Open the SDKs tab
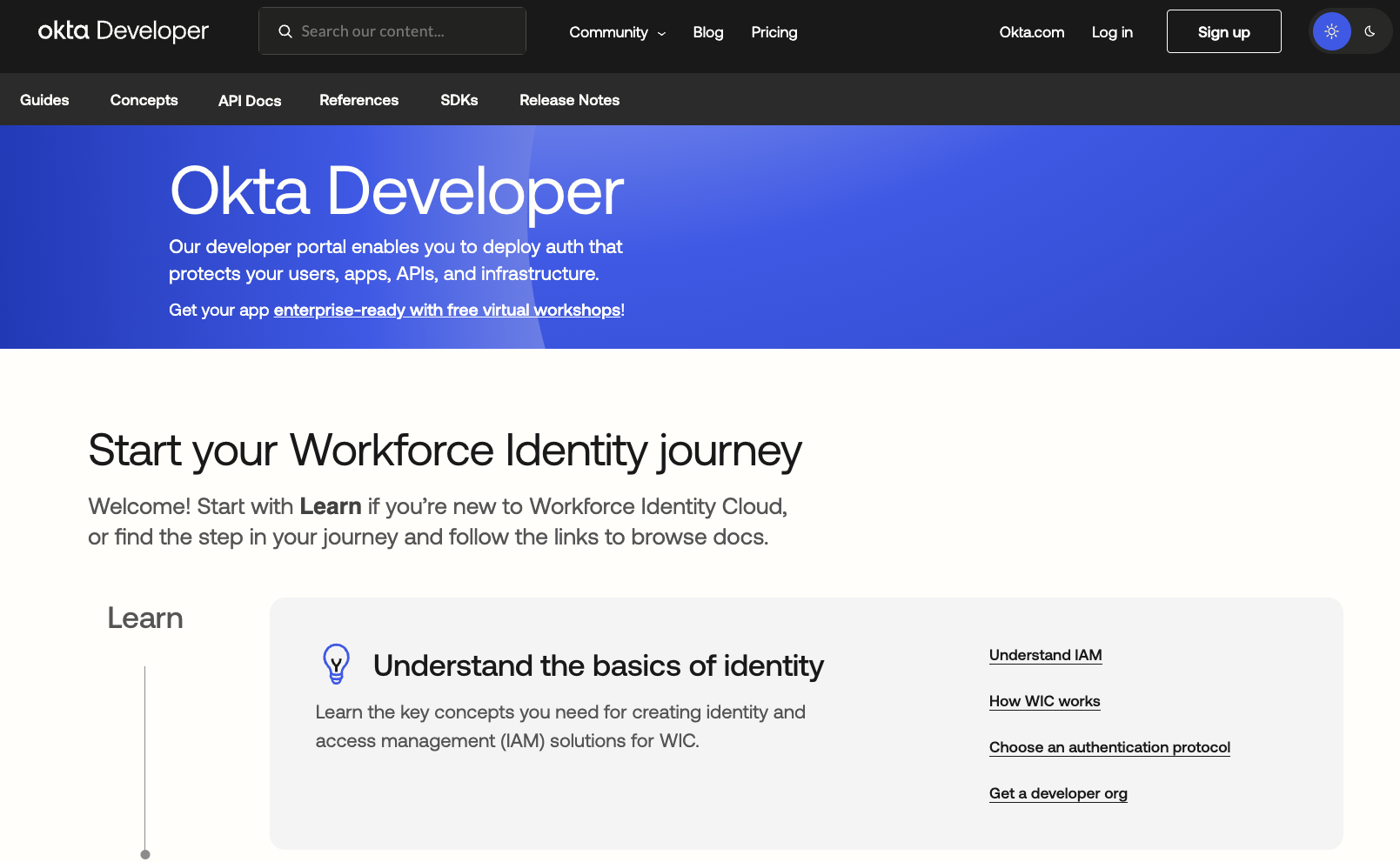Screen dimensions: 1400x862 (459, 100)
